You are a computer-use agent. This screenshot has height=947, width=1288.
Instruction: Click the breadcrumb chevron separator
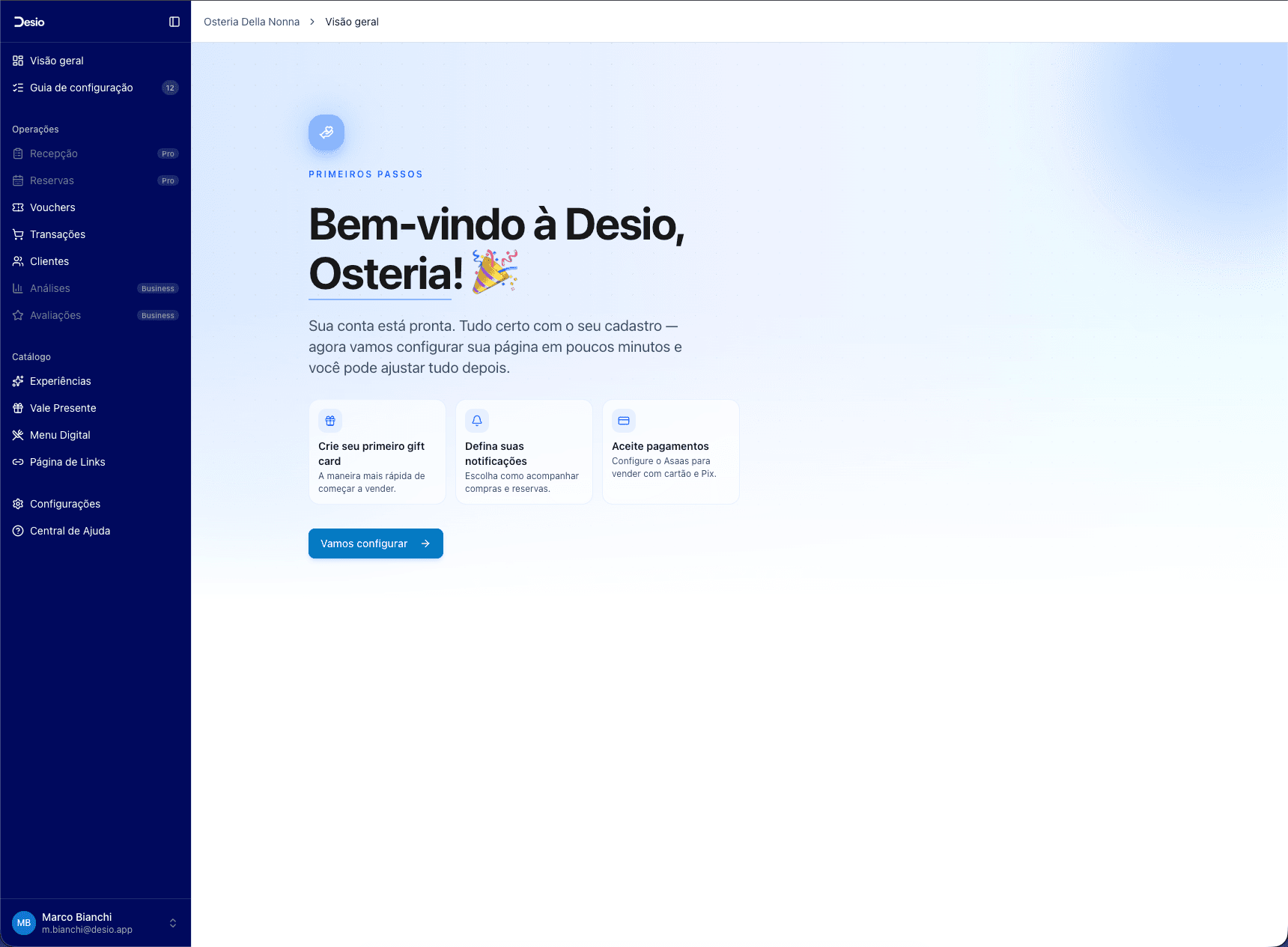pyautogui.click(x=312, y=22)
